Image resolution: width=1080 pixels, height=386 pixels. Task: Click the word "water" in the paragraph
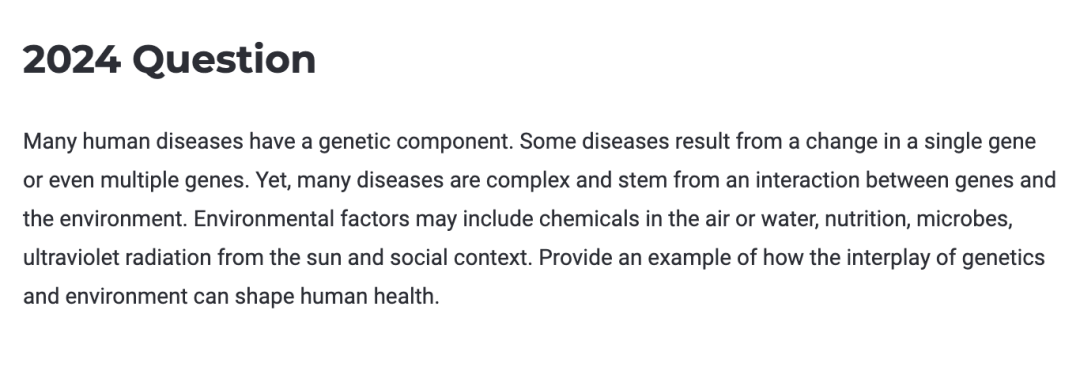pyautogui.click(x=787, y=220)
